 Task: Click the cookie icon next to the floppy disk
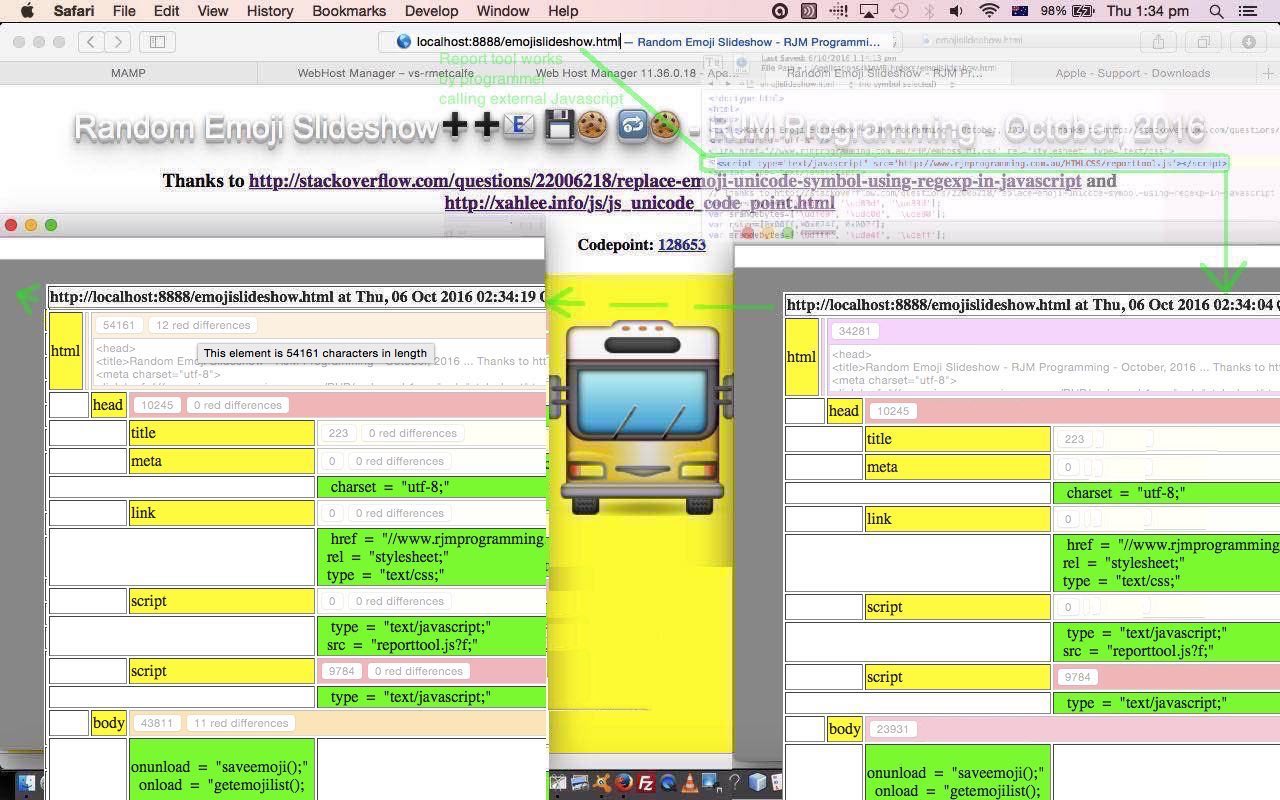pos(591,126)
